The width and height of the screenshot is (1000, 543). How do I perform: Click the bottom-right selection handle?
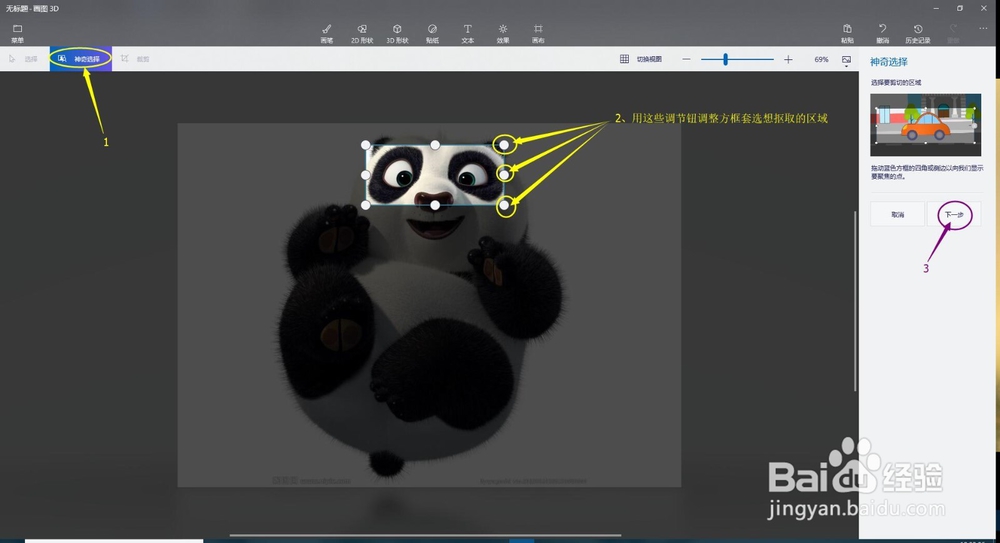tap(504, 205)
